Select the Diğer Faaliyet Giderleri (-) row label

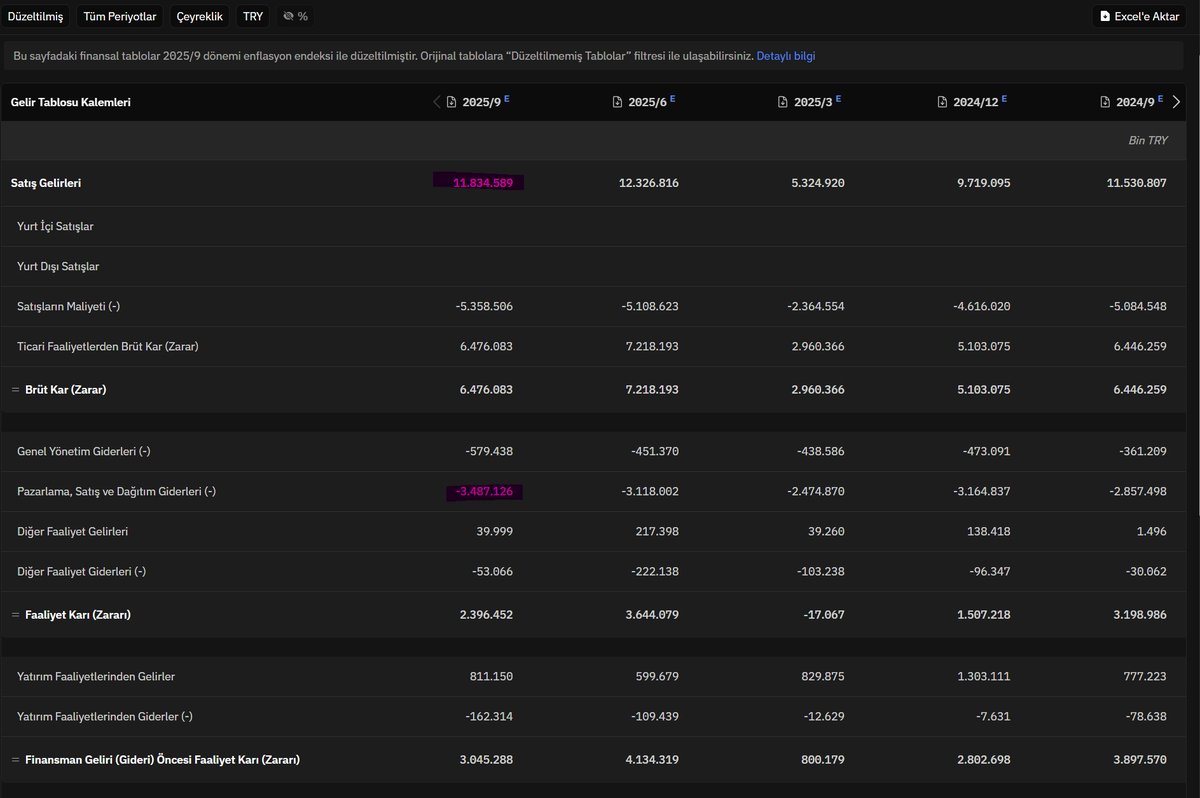tap(82, 571)
